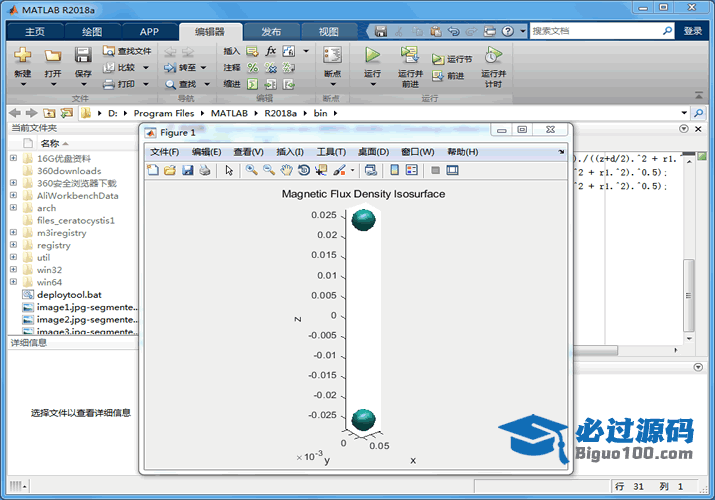Screen dimensions: 715x500
Task: Click 运行并前进 (Run and Advance) icon
Action: point(409,55)
